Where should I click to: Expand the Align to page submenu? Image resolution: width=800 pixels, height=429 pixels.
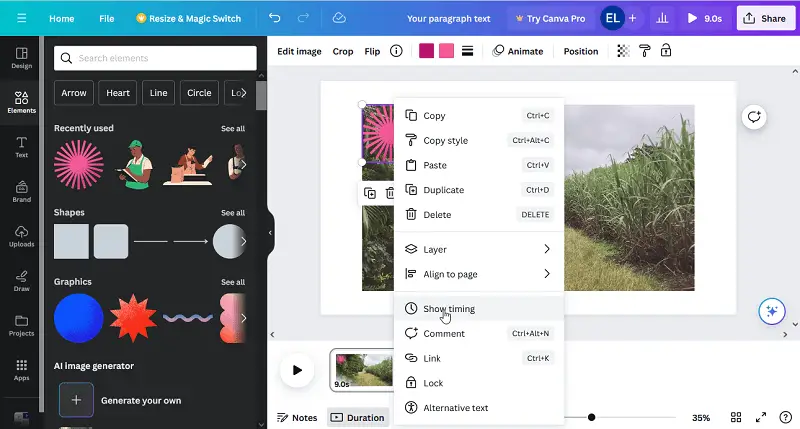point(478,274)
